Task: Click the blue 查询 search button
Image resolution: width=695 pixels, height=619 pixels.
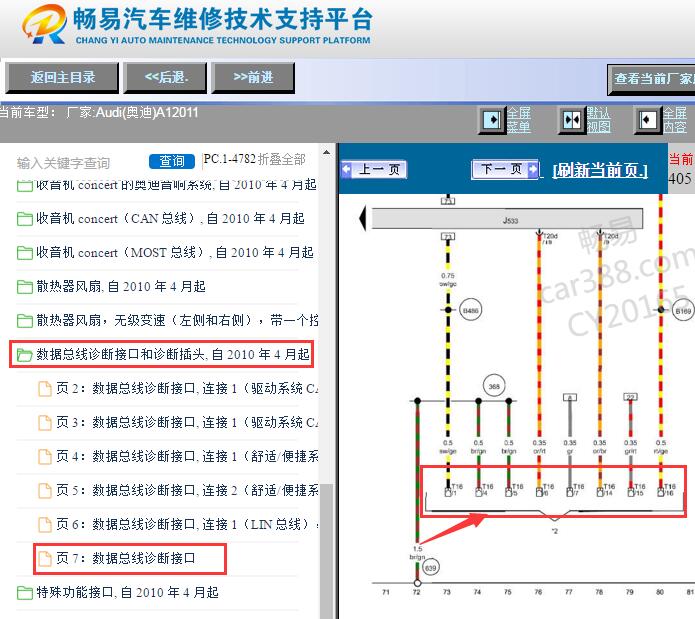Action: pyautogui.click(x=172, y=161)
